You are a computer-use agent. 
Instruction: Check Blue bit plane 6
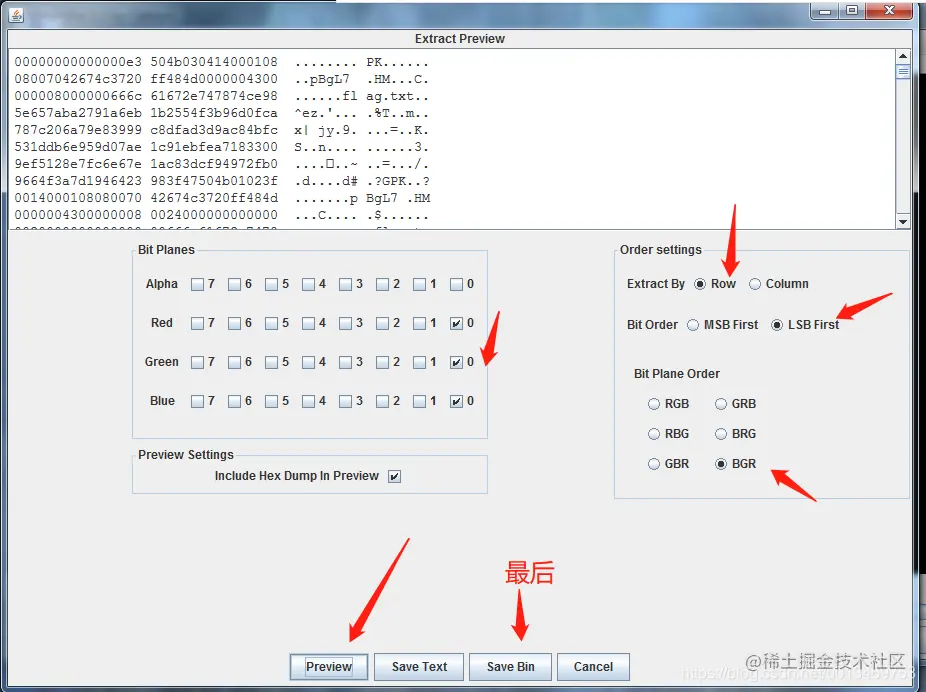234,402
